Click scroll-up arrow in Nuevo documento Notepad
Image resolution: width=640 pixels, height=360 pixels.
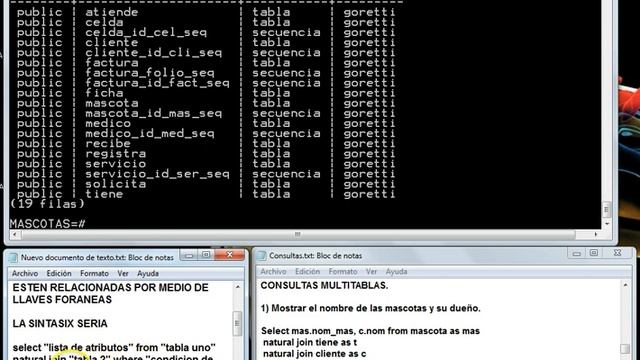coord(238,287)
